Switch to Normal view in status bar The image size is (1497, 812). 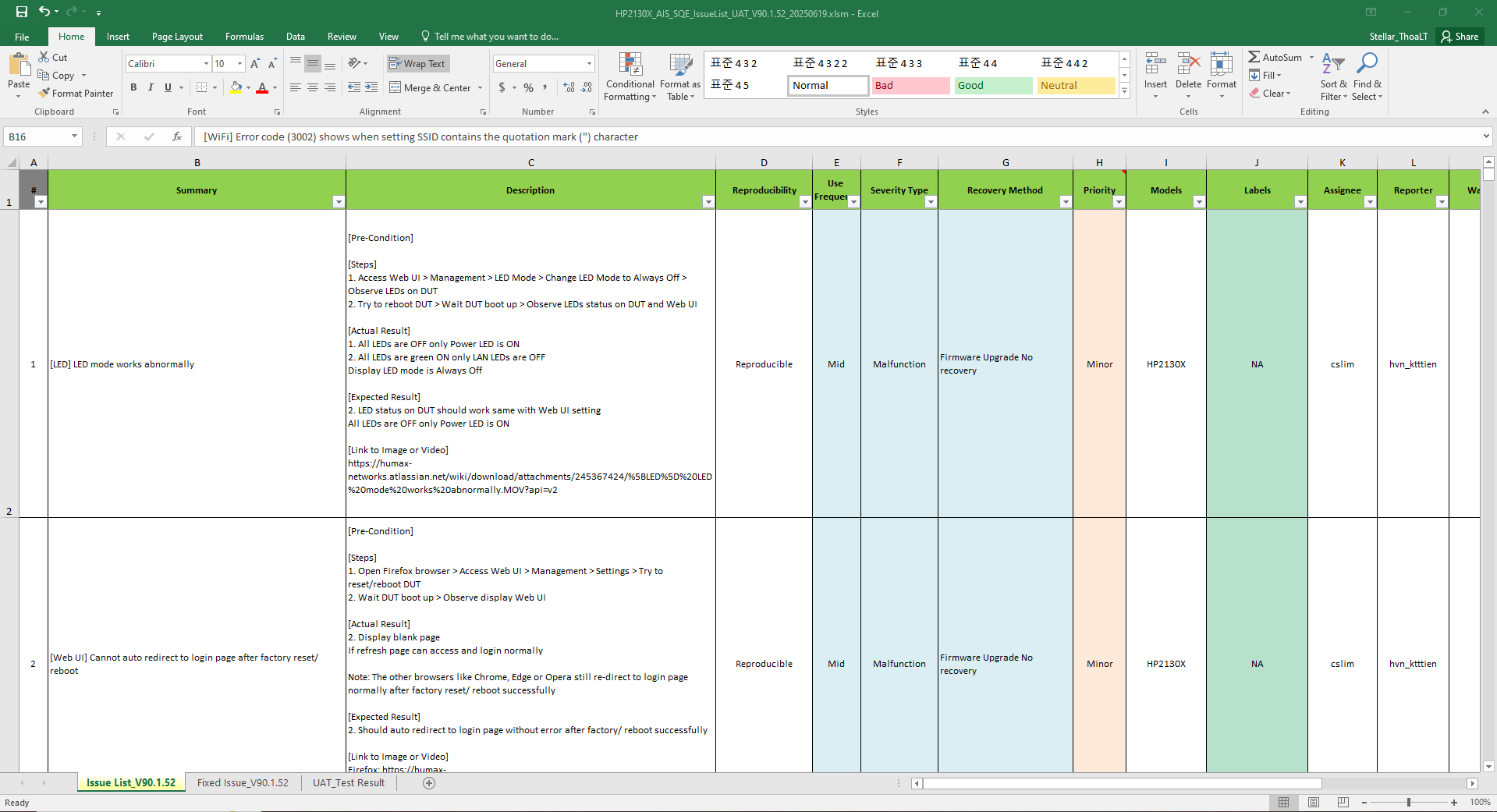pos(1284,802)
